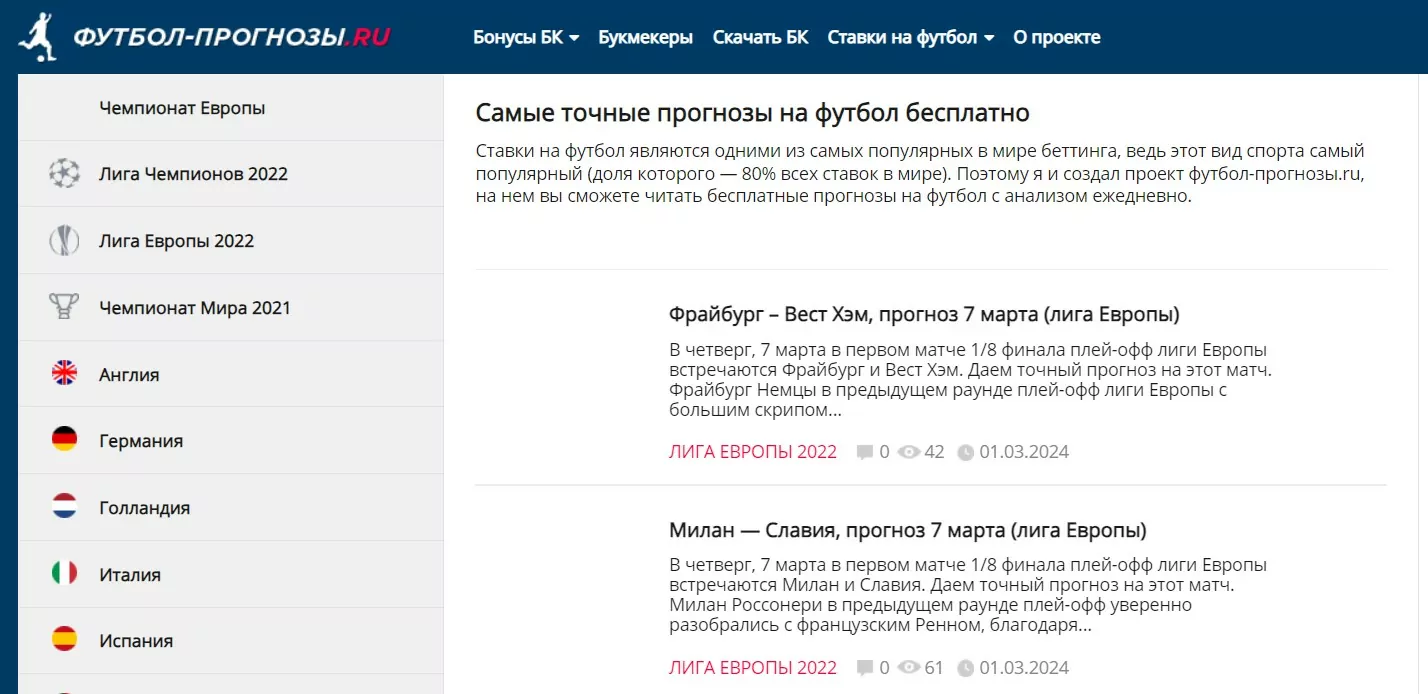
Task: Click comment icon on Фрайбург – Вест Хэм post
Action: (x=865, y=452)
